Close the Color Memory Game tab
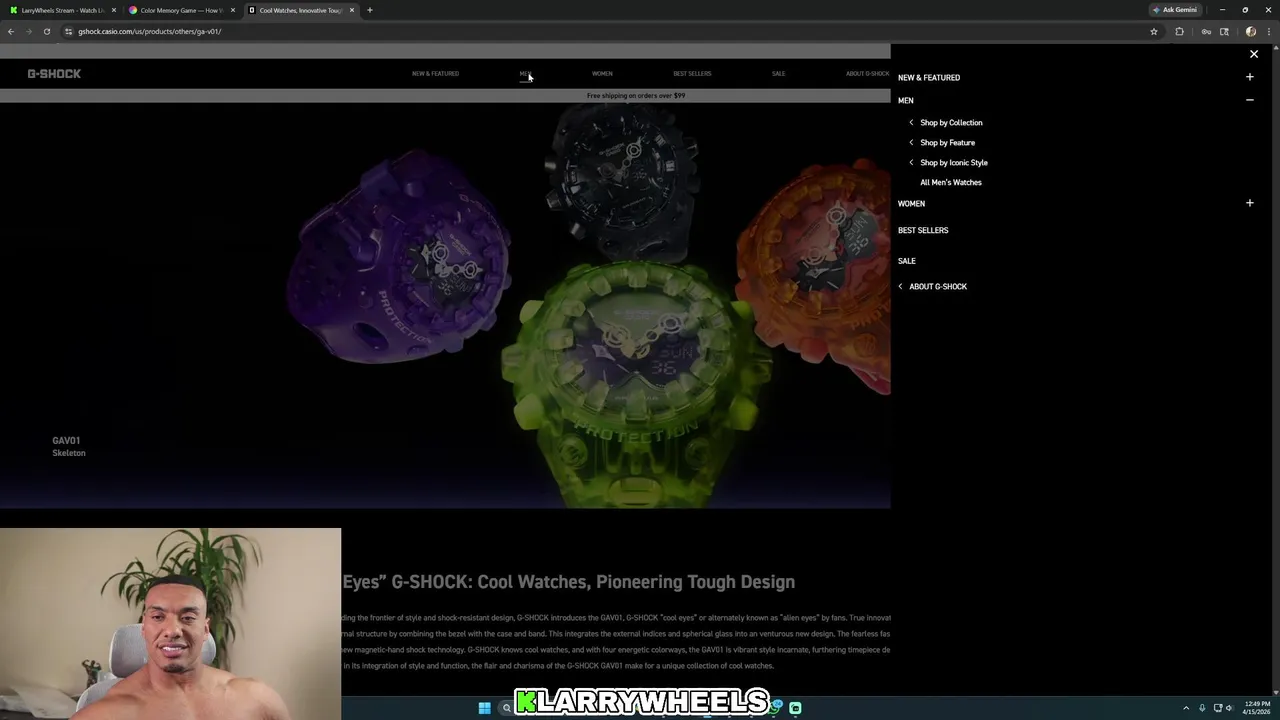Screen dimensions: 1280x720 [233, 10]
